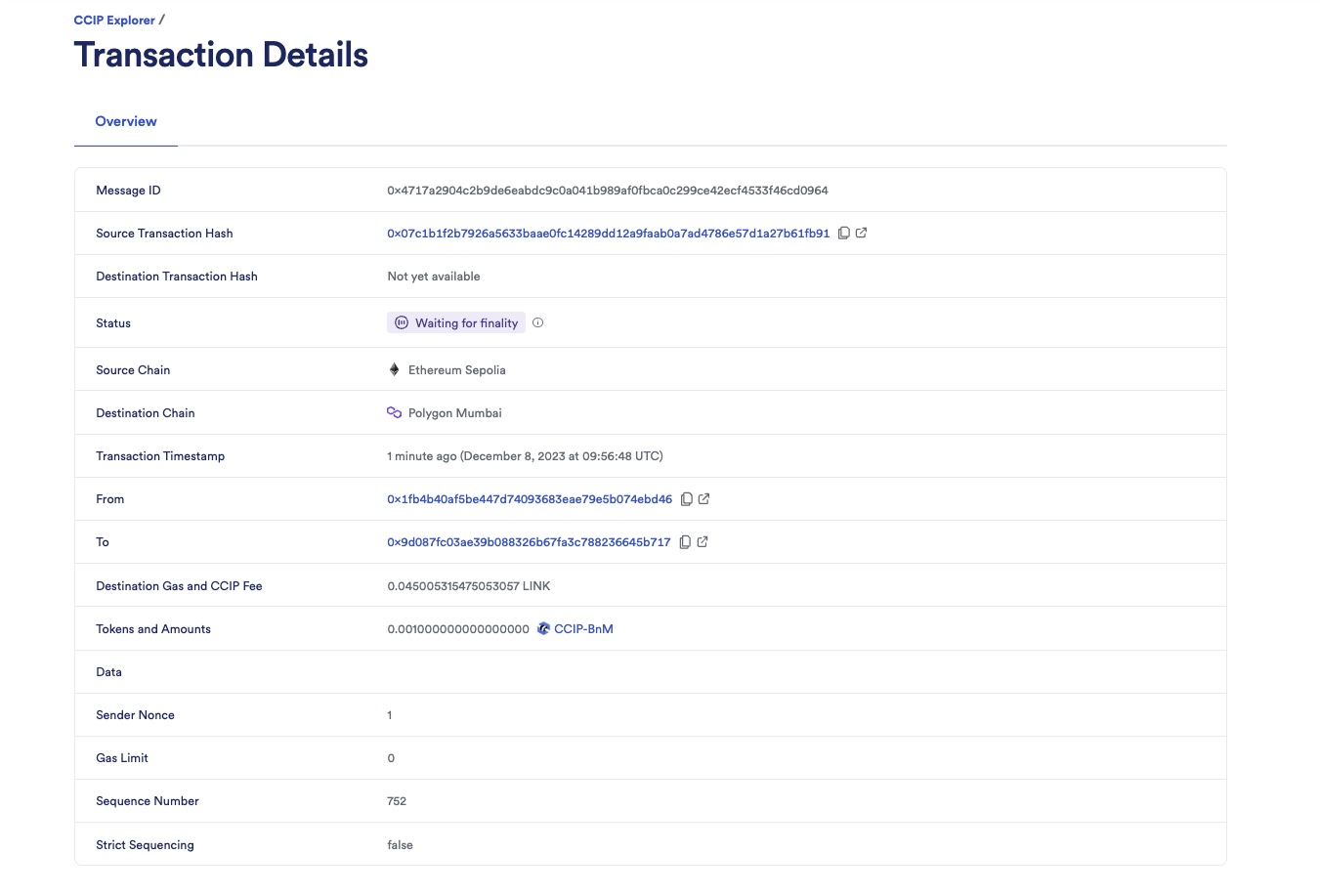Click the Source Transaction Hash label
Image resolution: width=1320 pixels, height=896 pixels.
coord(164,234)
